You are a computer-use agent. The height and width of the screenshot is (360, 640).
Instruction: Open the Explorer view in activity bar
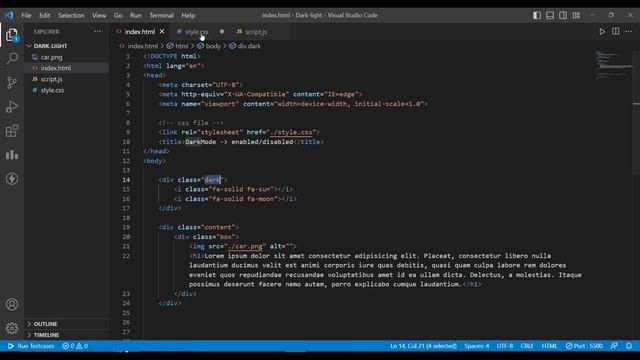point(12,35)
